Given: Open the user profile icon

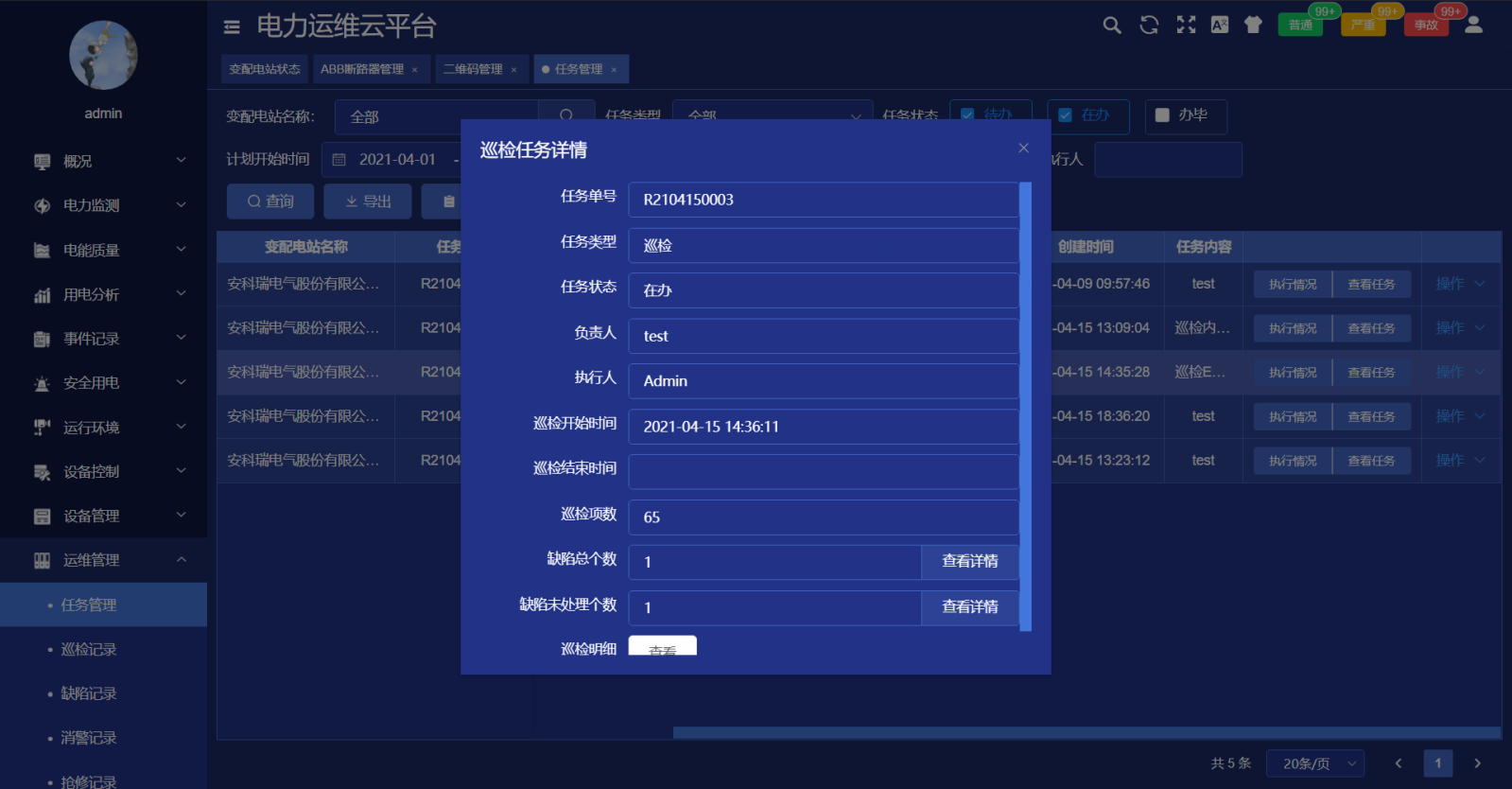Looking at the screenshot, I should [1473, 26].
